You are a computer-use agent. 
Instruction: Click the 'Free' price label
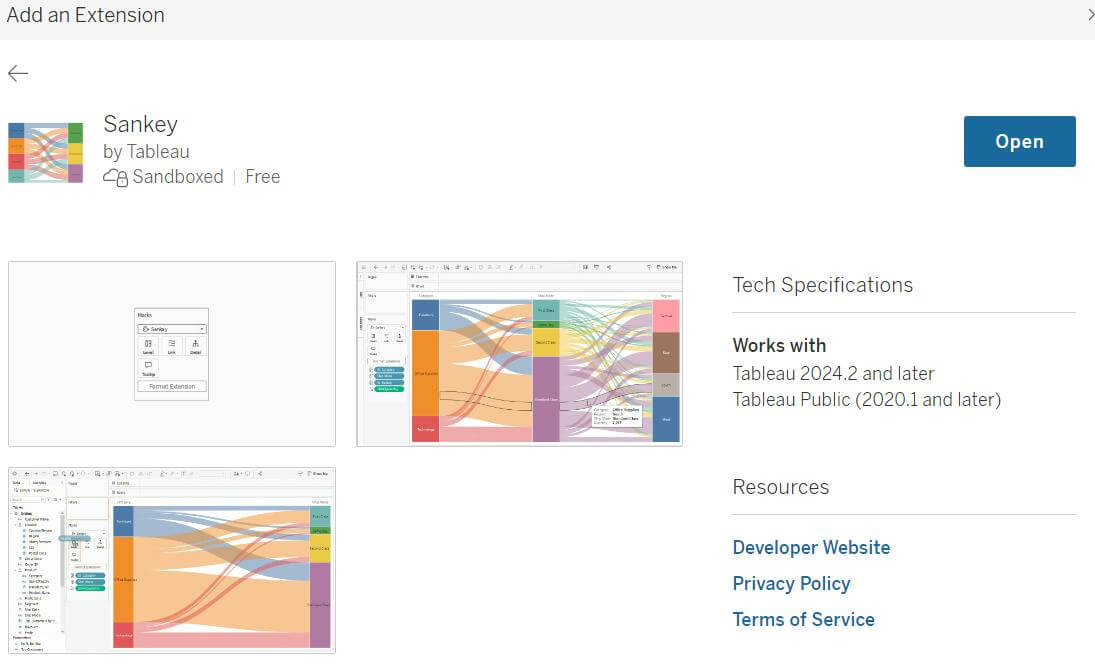click(x=263, y=177)
